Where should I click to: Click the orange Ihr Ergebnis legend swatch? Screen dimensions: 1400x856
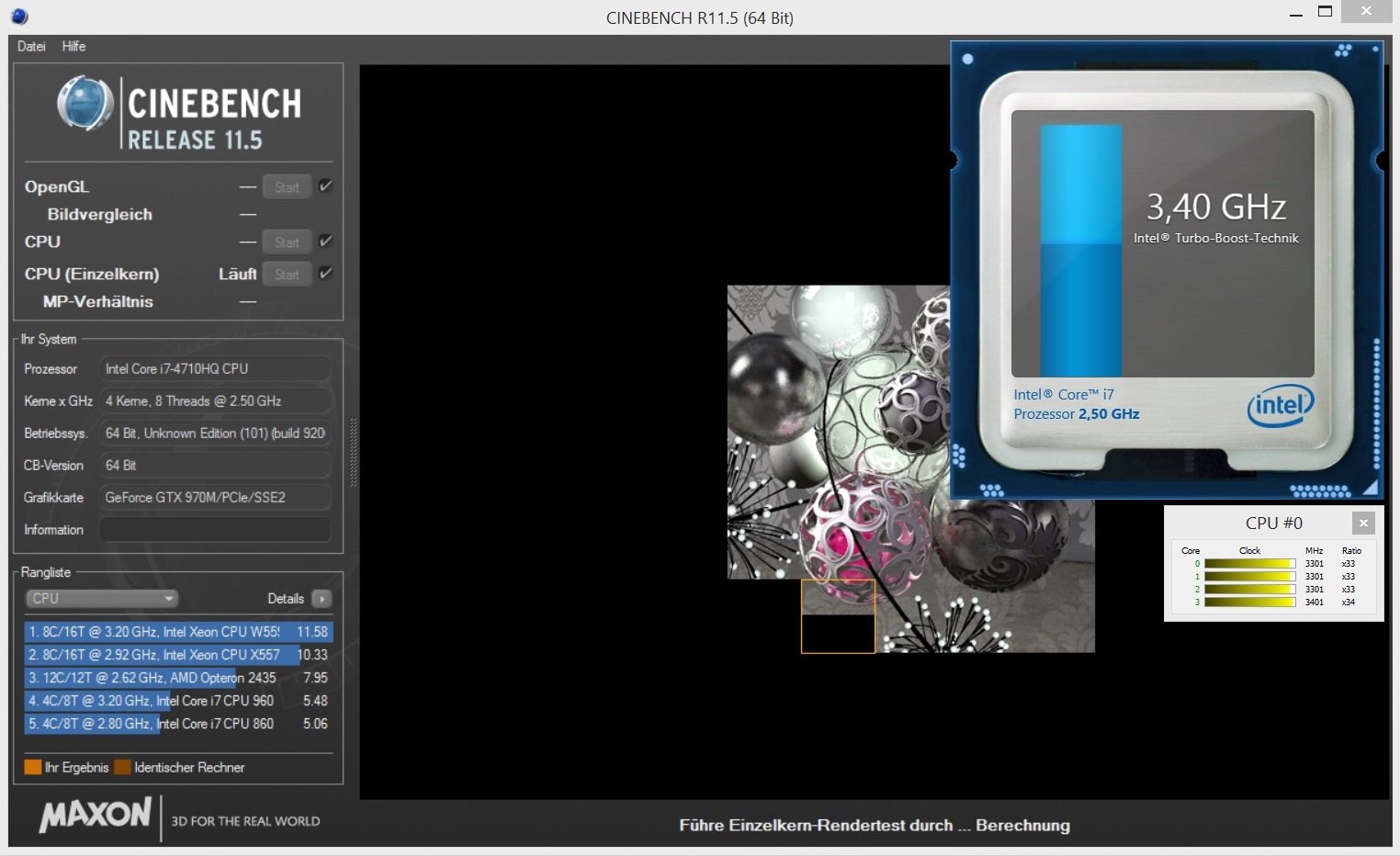[x=33, y=767]
